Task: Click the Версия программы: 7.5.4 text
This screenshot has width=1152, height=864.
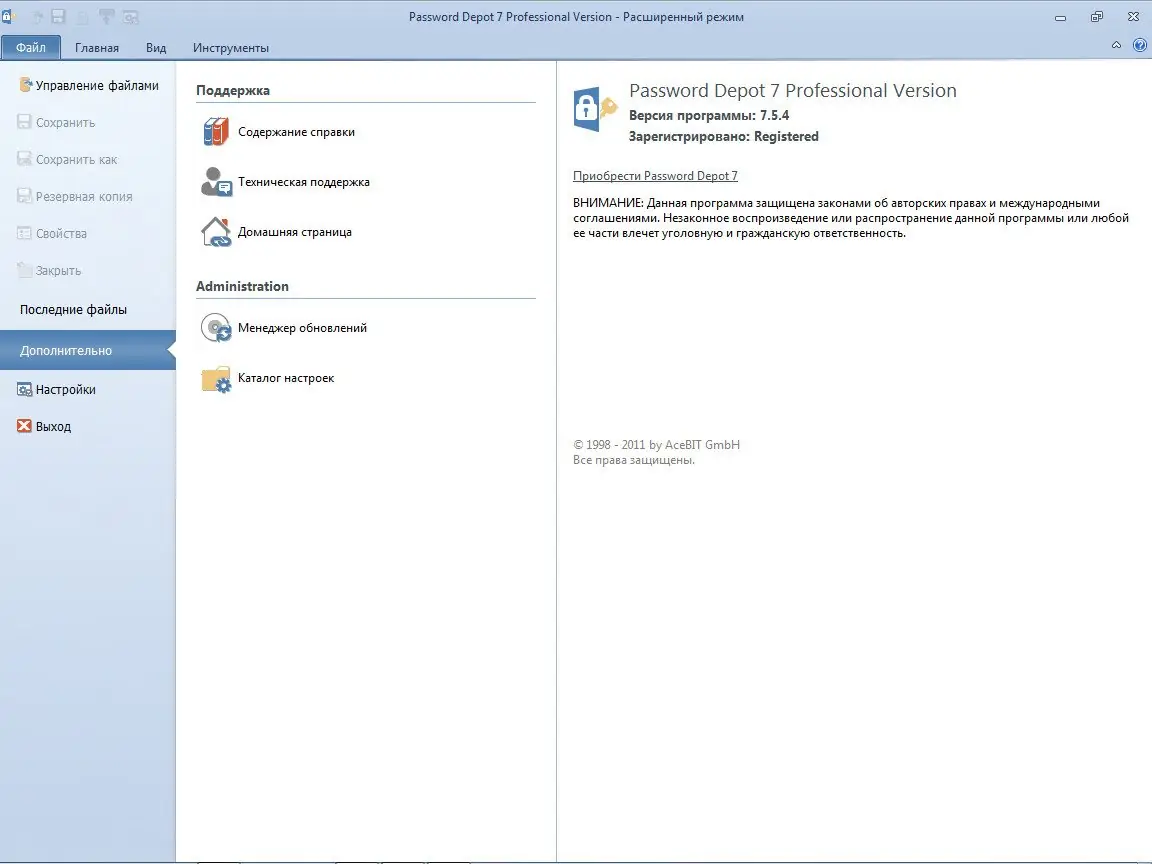Action: pyautogui.click(x=709, y=115)
